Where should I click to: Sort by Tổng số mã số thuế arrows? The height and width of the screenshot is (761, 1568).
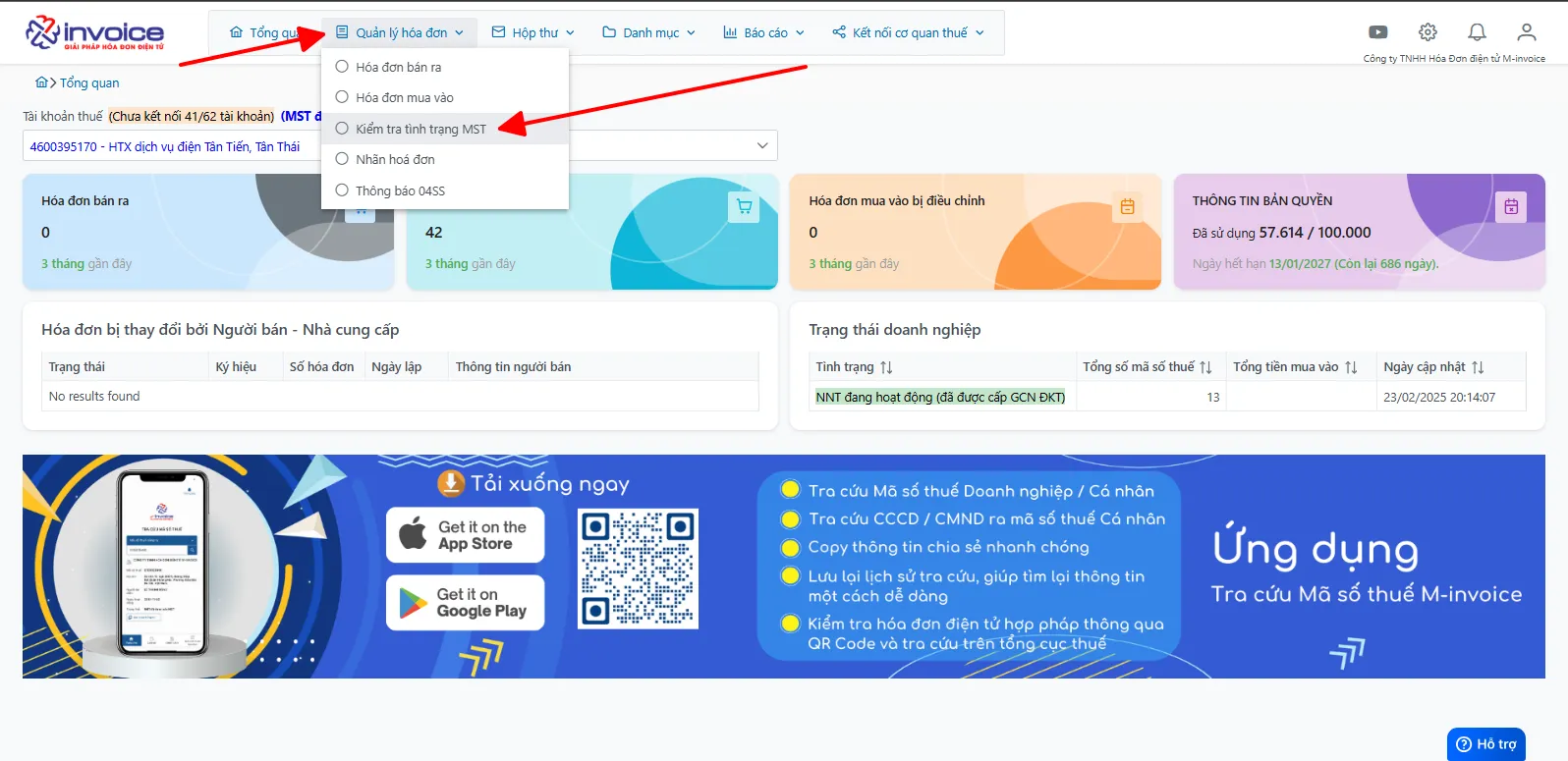(x=1205, y=367)
